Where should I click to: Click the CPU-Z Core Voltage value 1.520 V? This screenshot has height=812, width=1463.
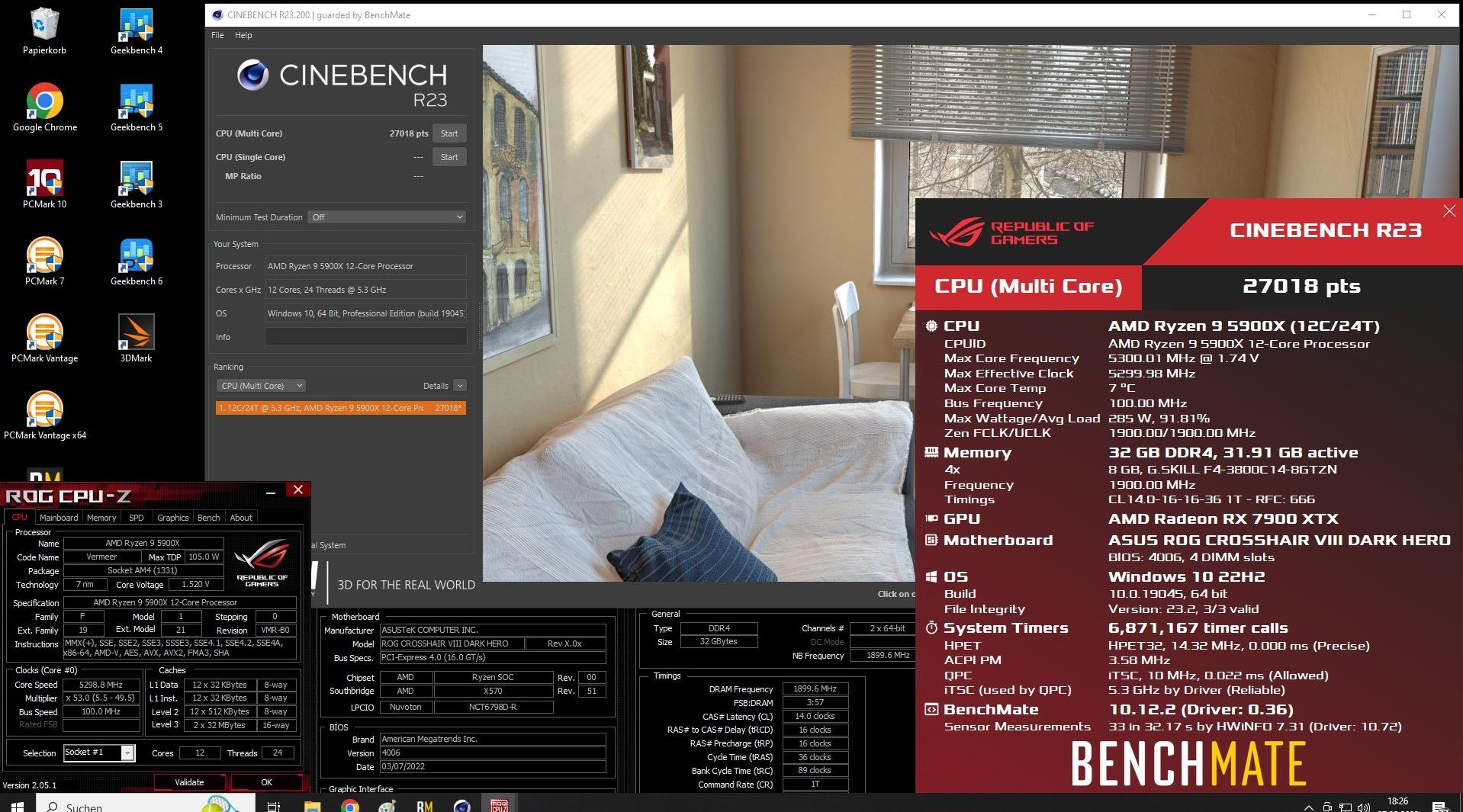click(x=196, y=585)
